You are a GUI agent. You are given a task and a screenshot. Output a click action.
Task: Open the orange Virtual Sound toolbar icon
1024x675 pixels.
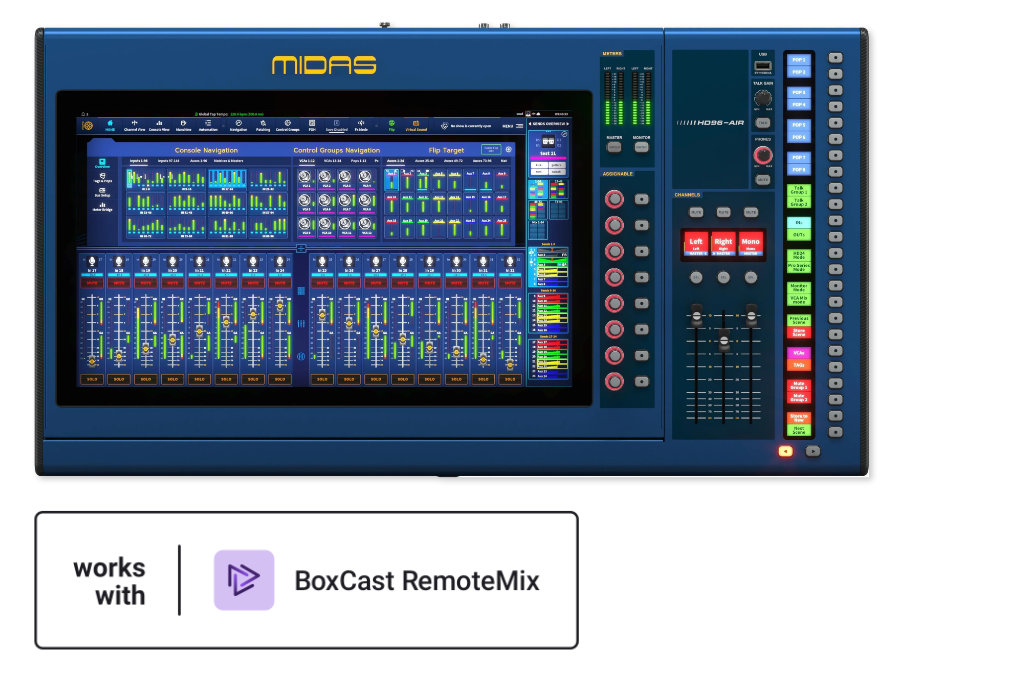click(x=416, y=125)
